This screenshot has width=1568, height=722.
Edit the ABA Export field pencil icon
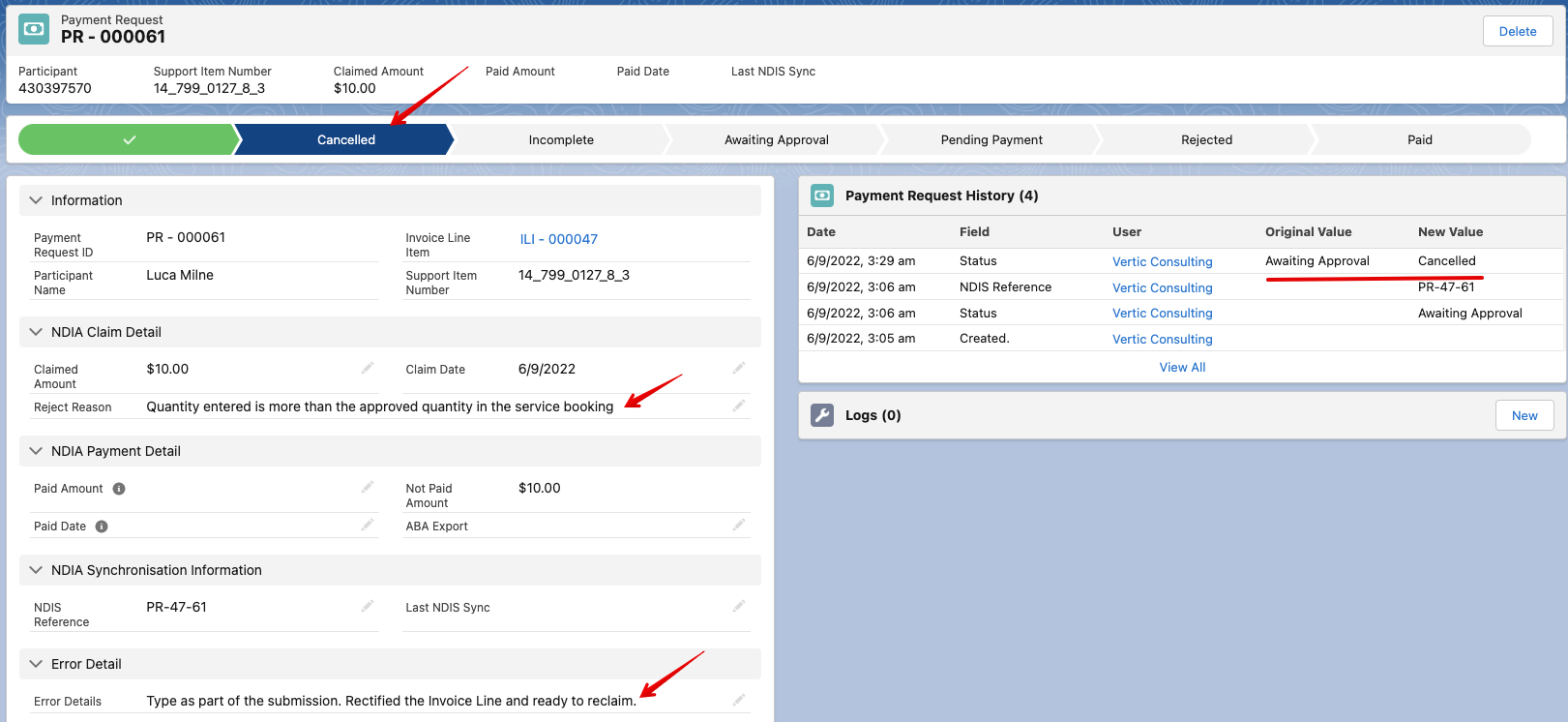(x=739, y=525)
